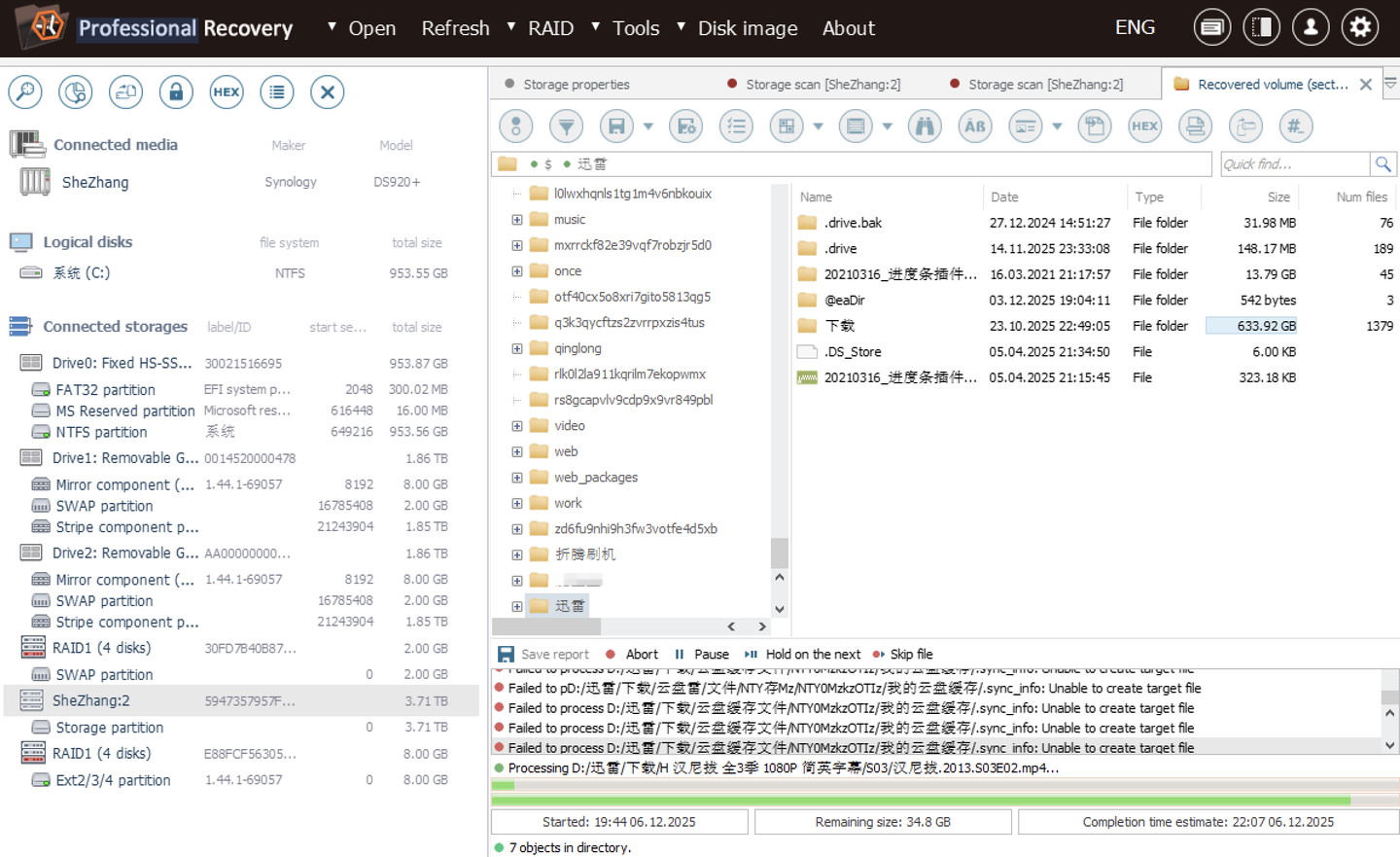Screen dimensions: 1400x857
Task: Click the padlock decryption icon
Action: click(x=176, y=92)
